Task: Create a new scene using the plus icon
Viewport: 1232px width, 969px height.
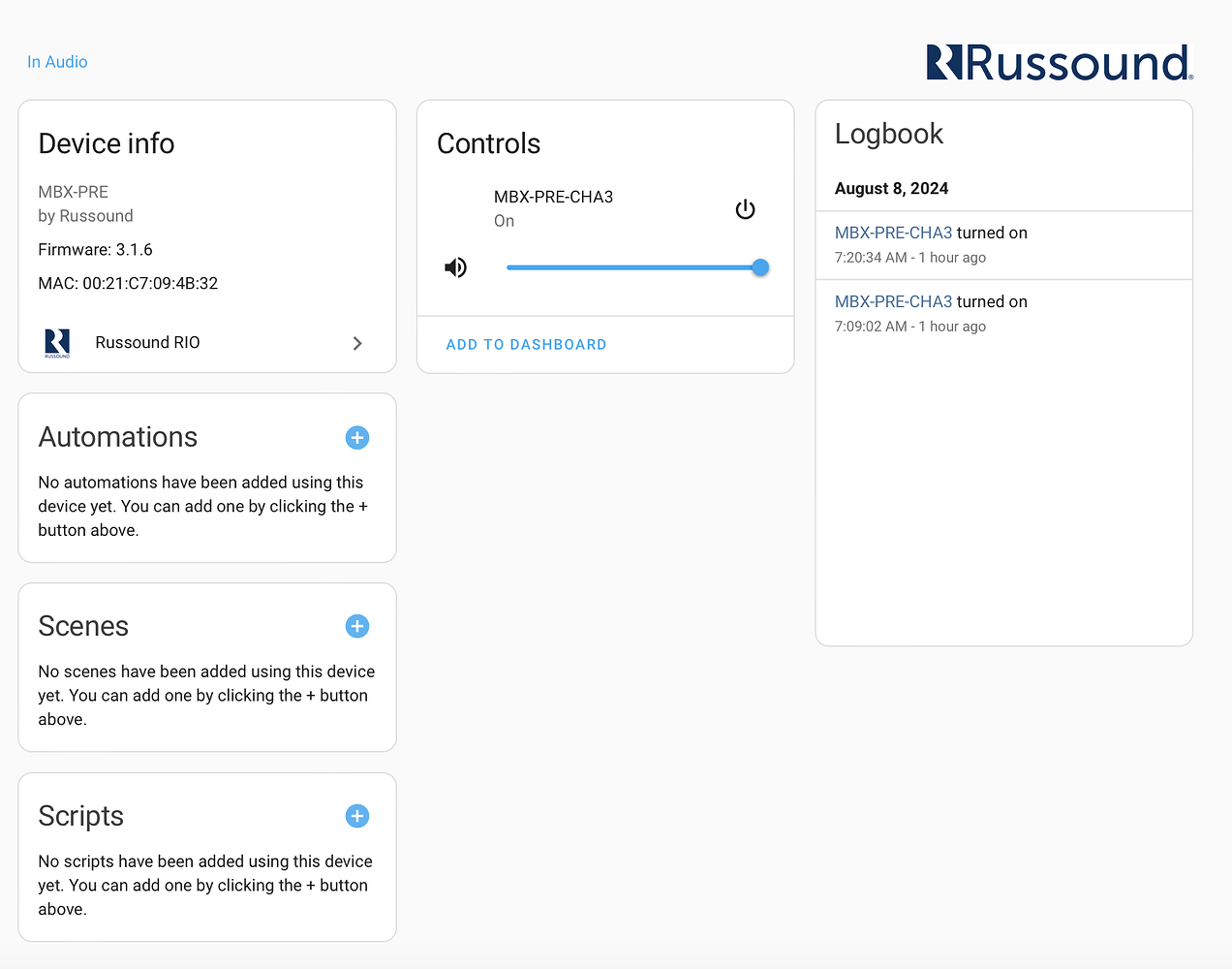Action: tap(356, 626)
